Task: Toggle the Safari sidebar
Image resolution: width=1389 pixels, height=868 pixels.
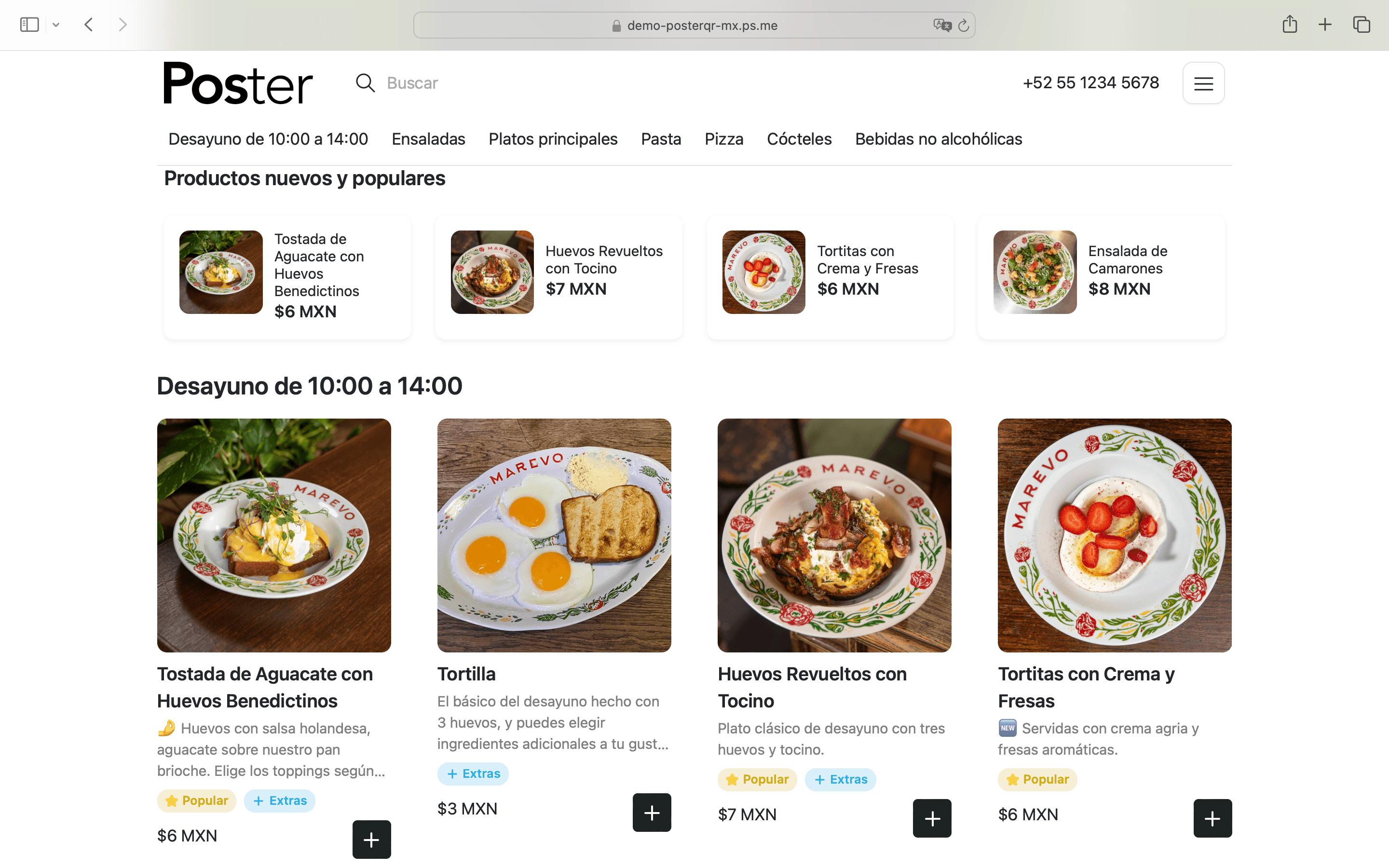Action: click(x=29, y=25)
